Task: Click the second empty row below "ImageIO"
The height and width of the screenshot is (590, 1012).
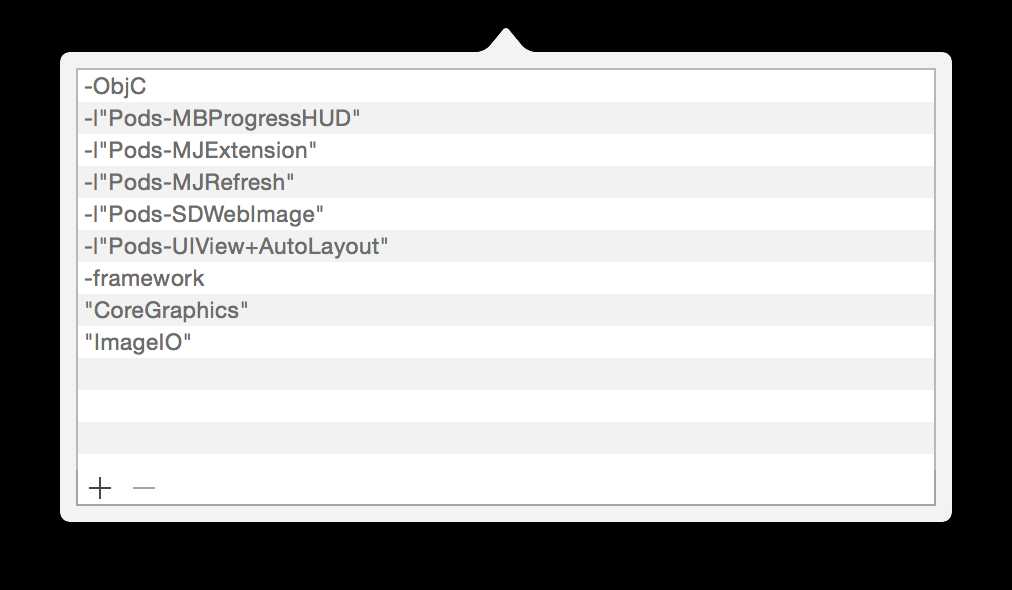Action: 506,406
